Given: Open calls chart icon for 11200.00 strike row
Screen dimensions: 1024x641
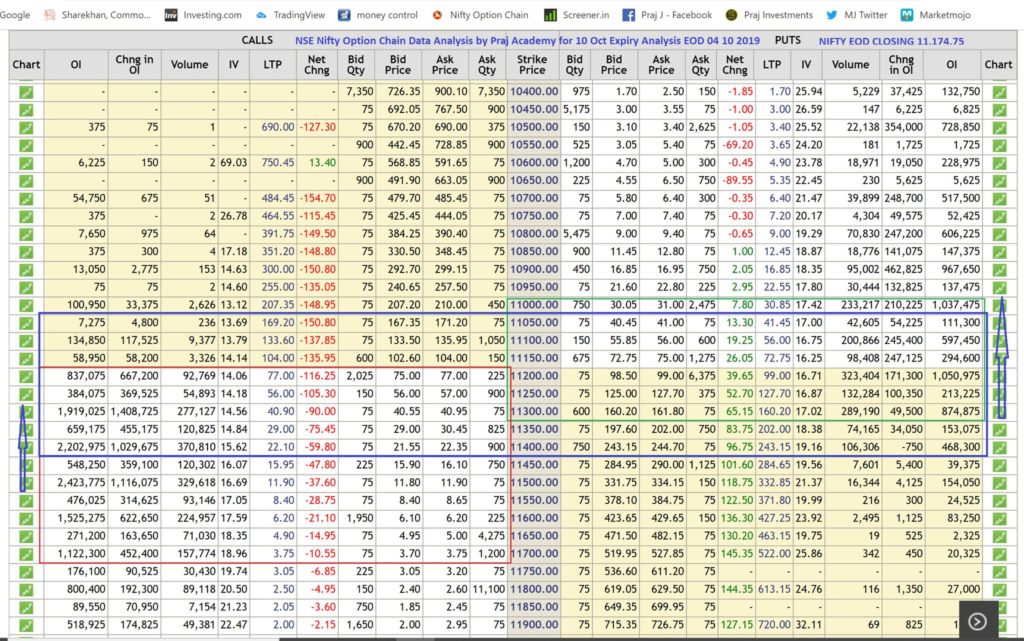Looking at the screenshot, I should coord(25,376).
